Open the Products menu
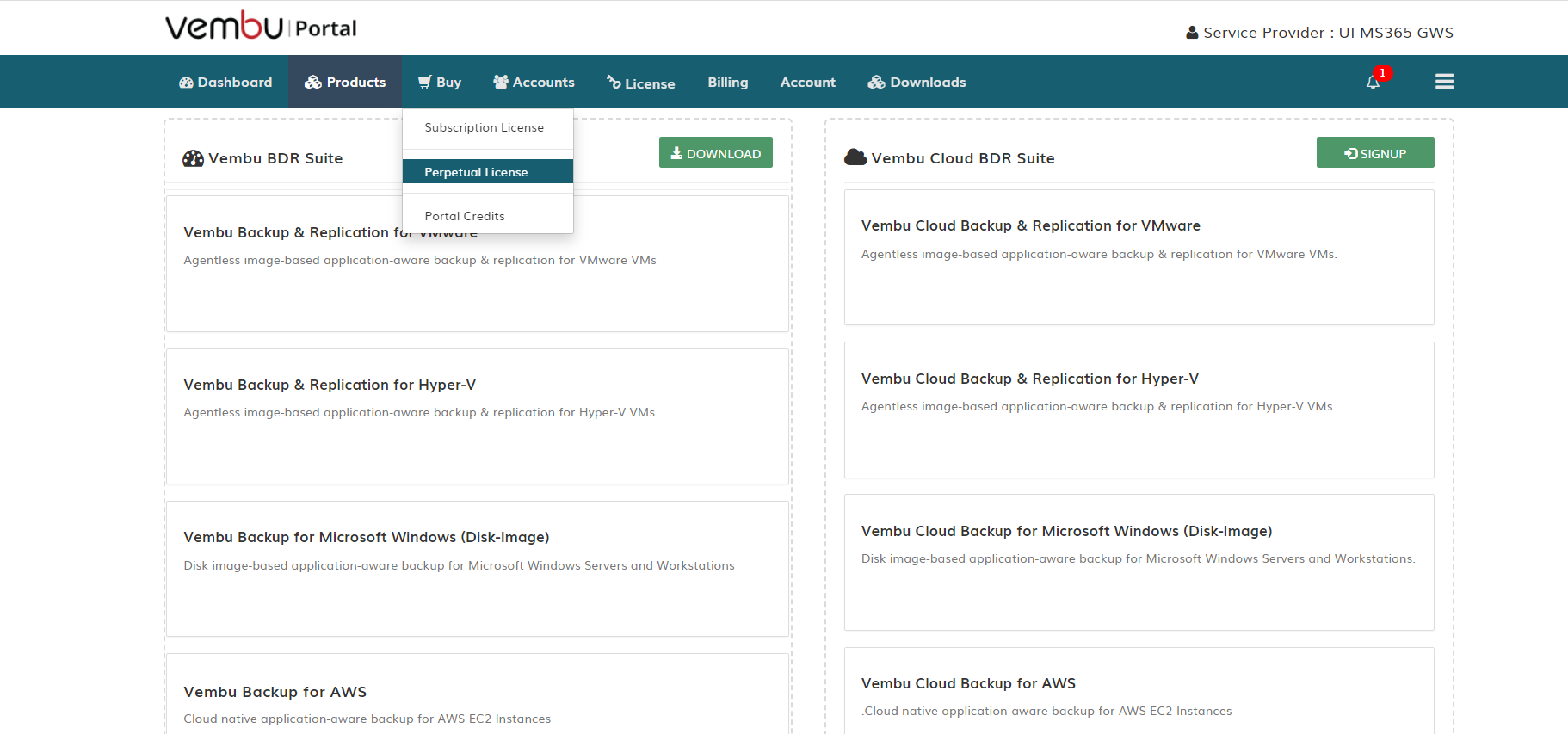 345,83
